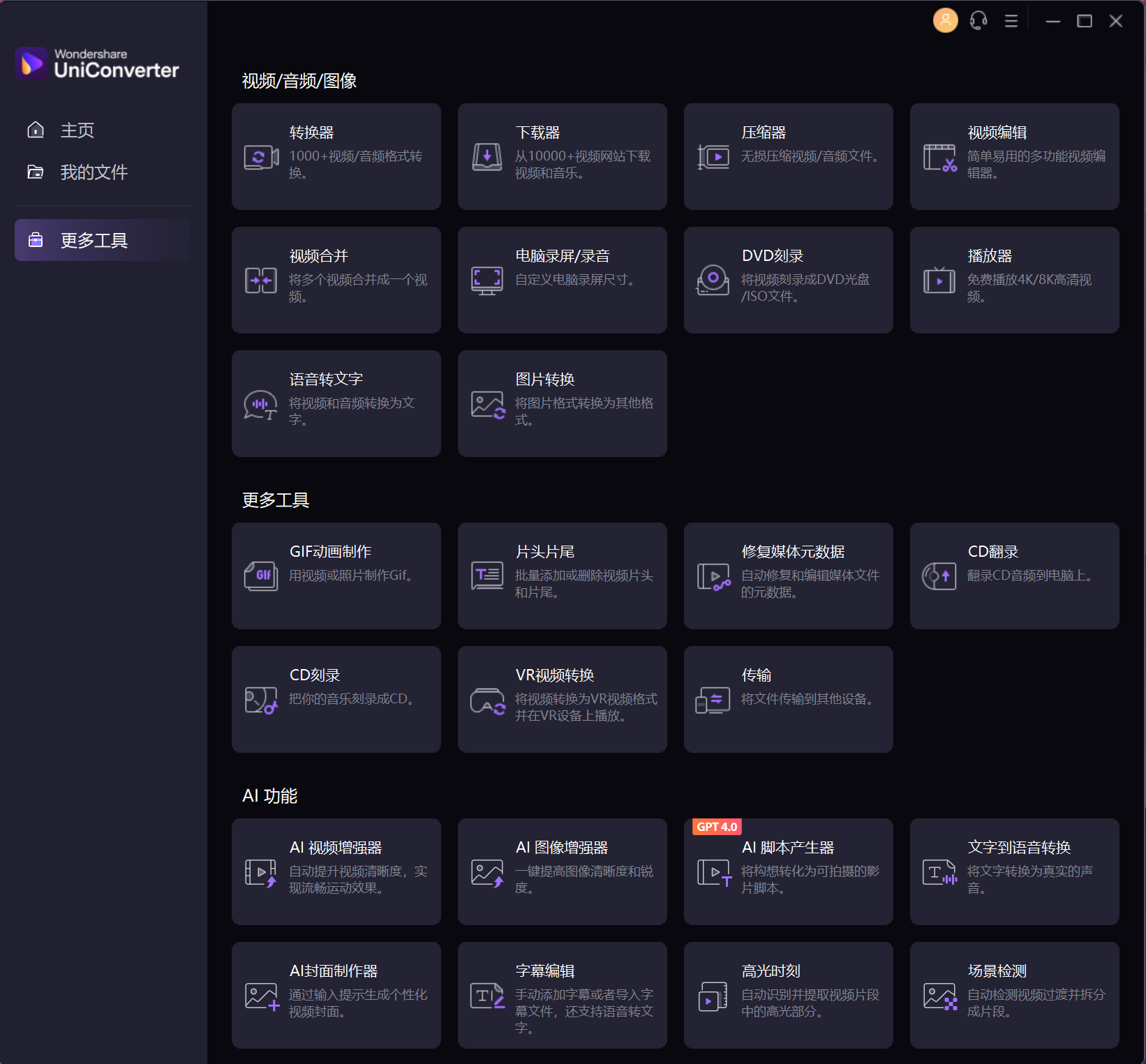Click the 下载器 downloader icon

pos(487,157)
